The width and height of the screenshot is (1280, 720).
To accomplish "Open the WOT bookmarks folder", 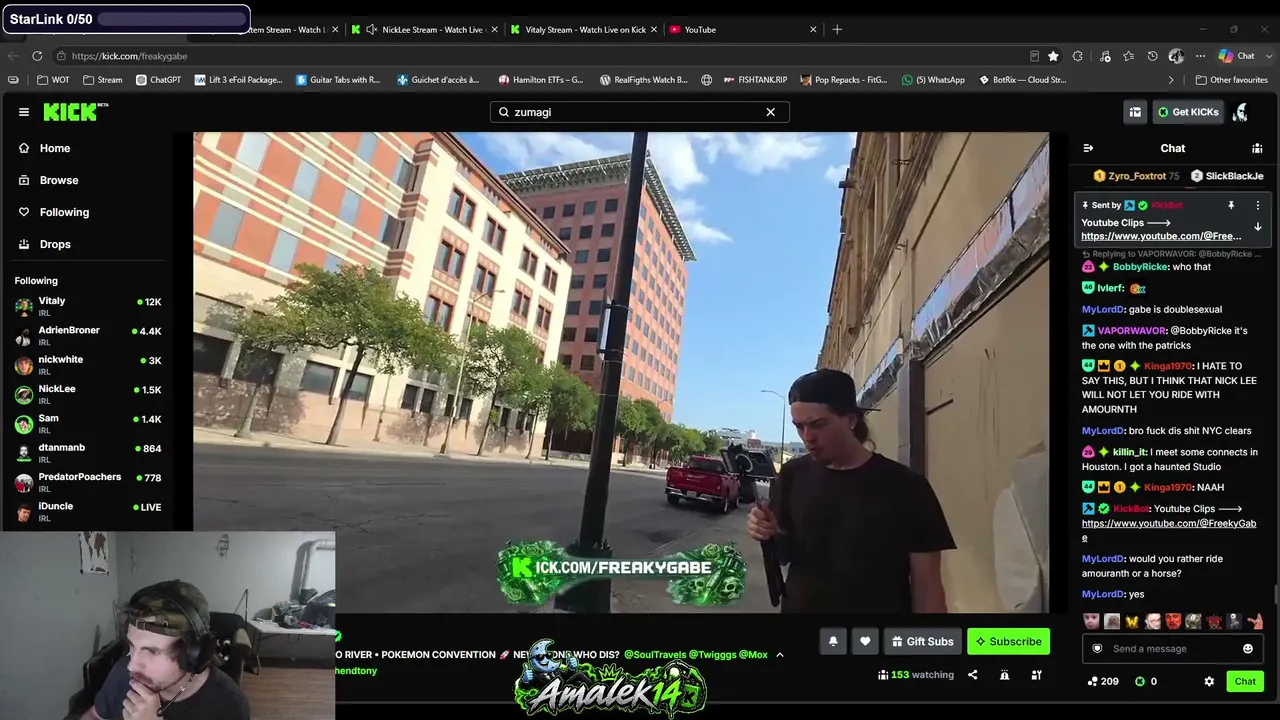I will pos(54,80).
